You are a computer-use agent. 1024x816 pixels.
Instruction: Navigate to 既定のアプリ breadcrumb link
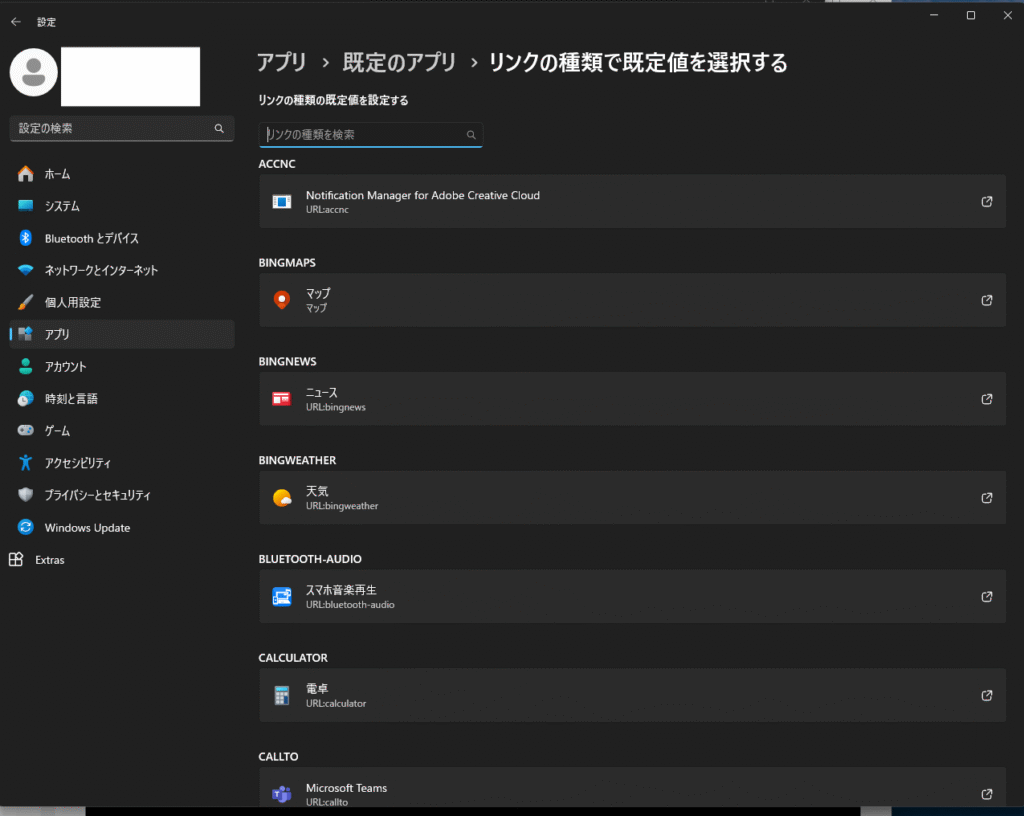[x=399, y=63]
